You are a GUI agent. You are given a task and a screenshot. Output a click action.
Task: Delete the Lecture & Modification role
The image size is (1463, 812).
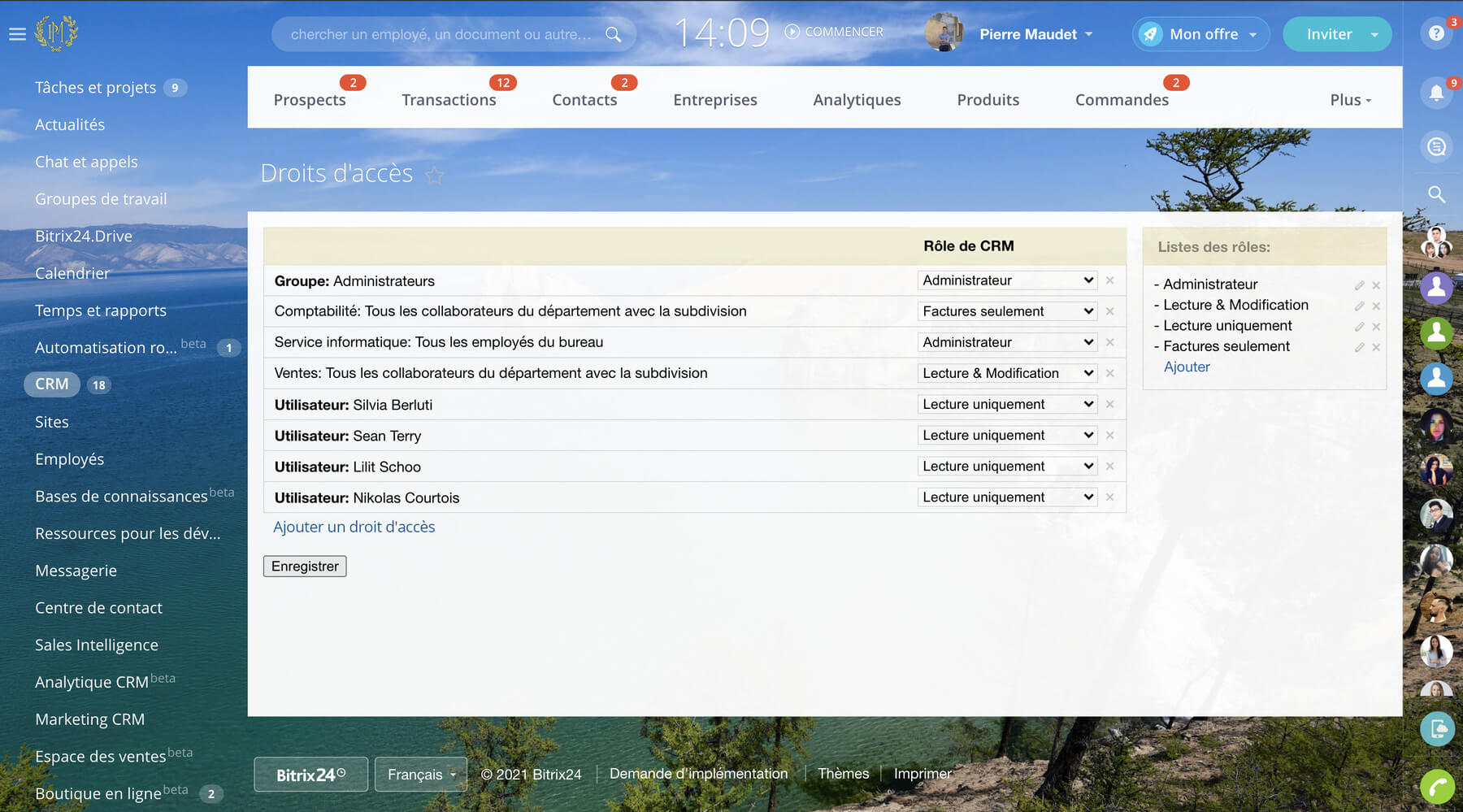pos(1376,306)
